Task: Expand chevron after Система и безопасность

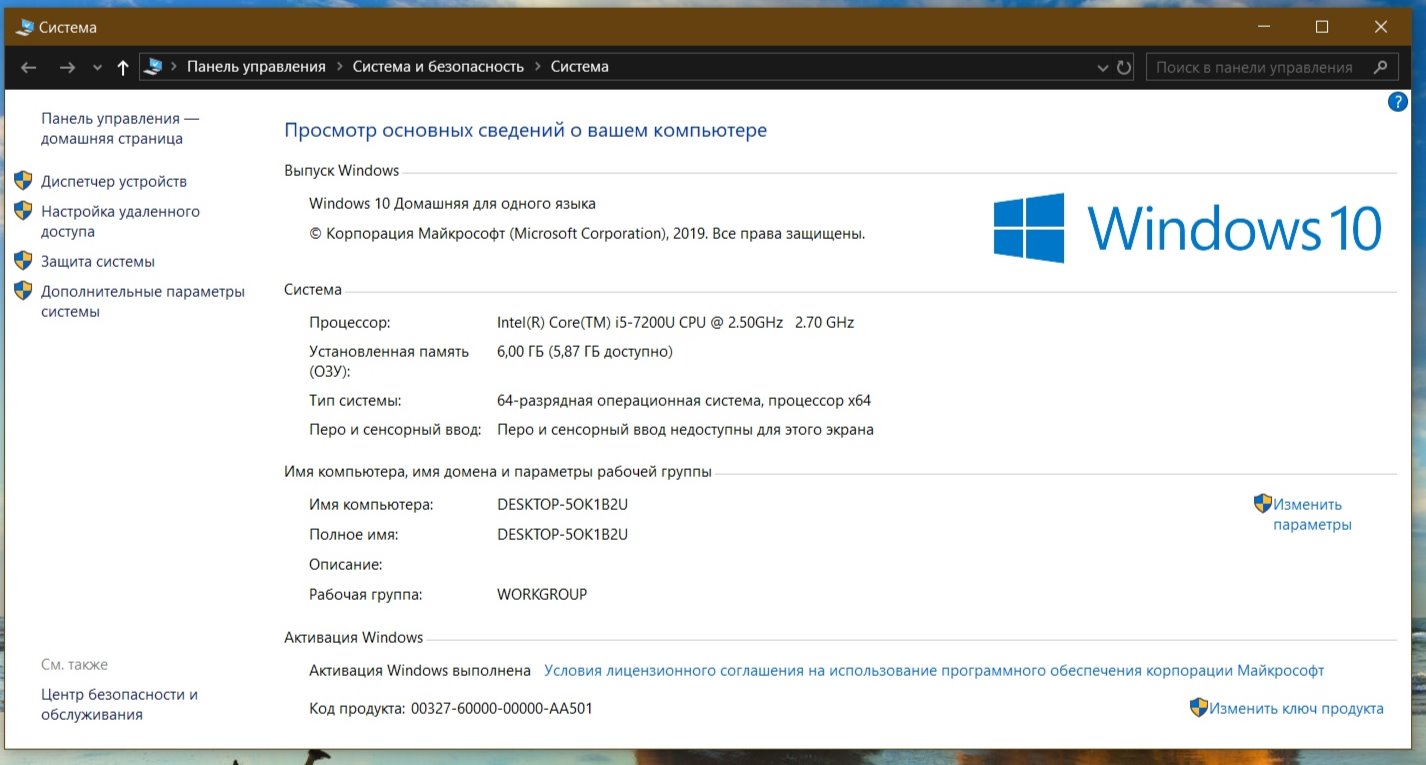Action: [x=538, y=67]
